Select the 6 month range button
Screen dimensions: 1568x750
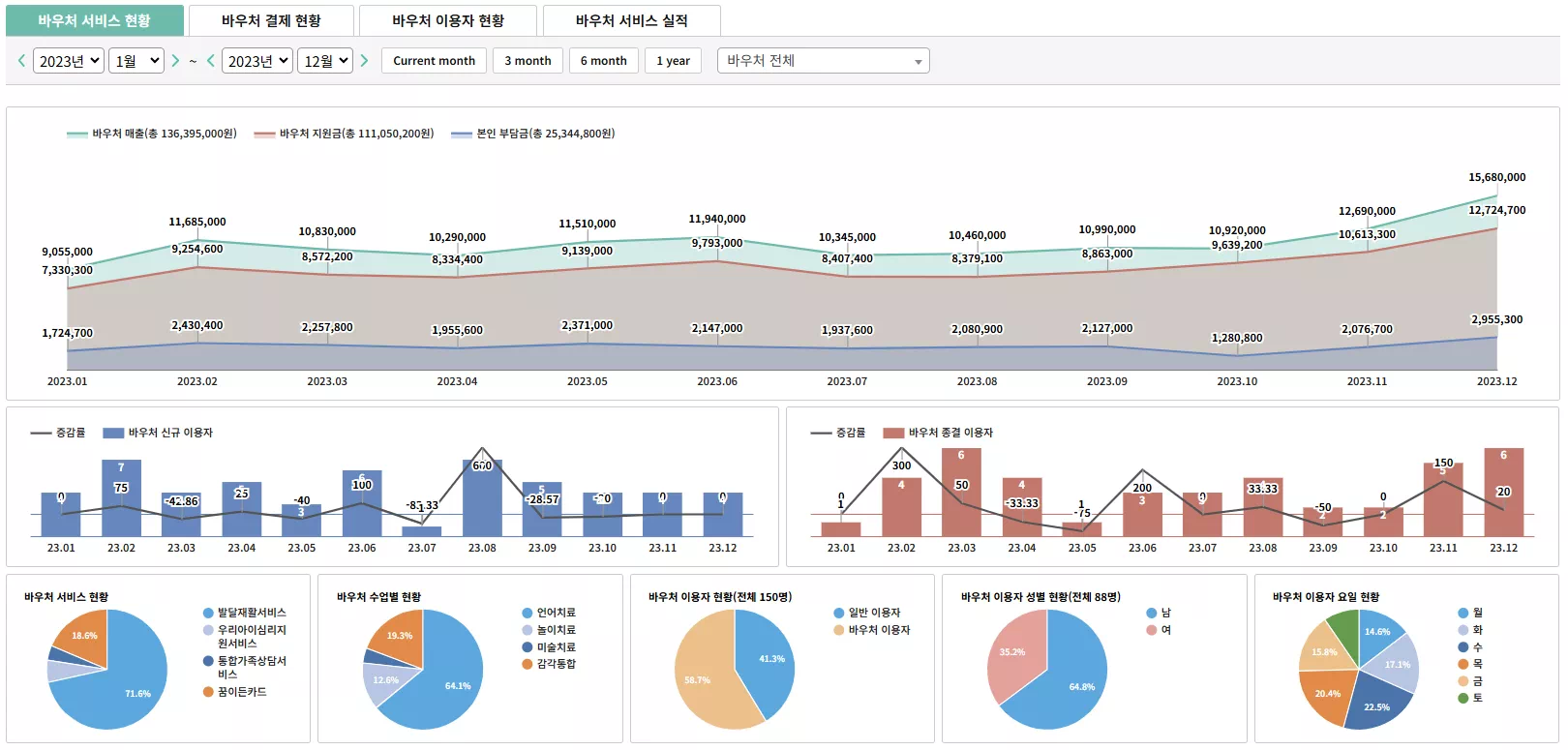point(603,61)
